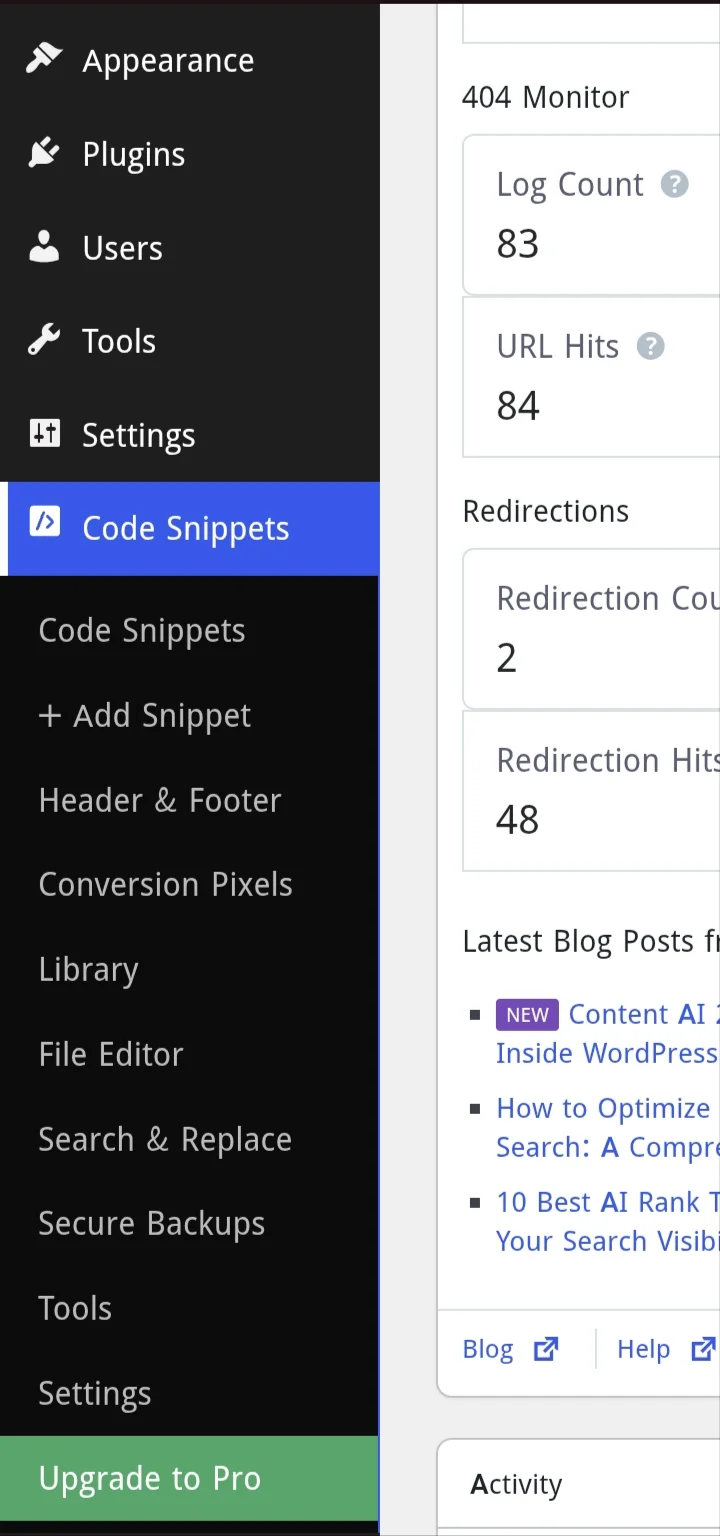Click the URL Hits value 84
Viewport: 720px width, 1536px height.
(518, 406)
